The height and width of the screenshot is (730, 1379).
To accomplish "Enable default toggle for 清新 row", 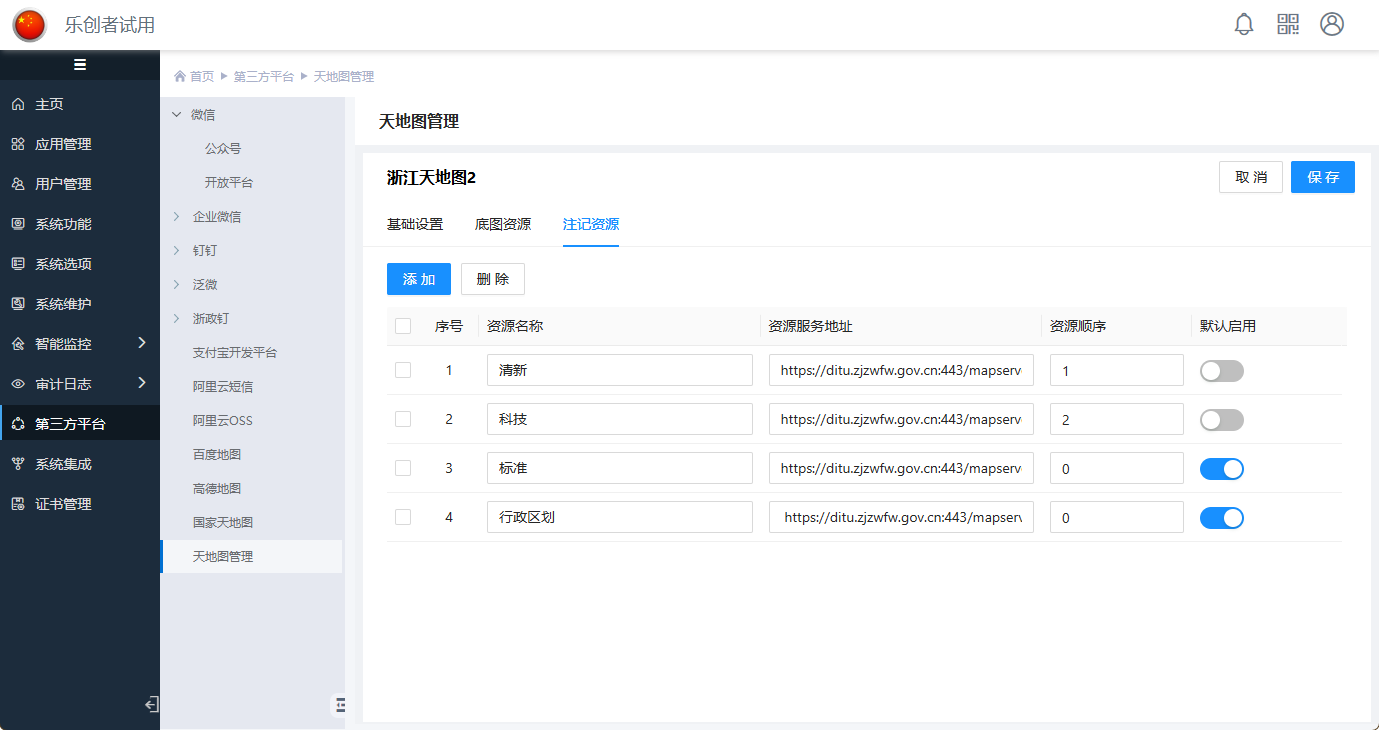I will (x=1221, y=371).
